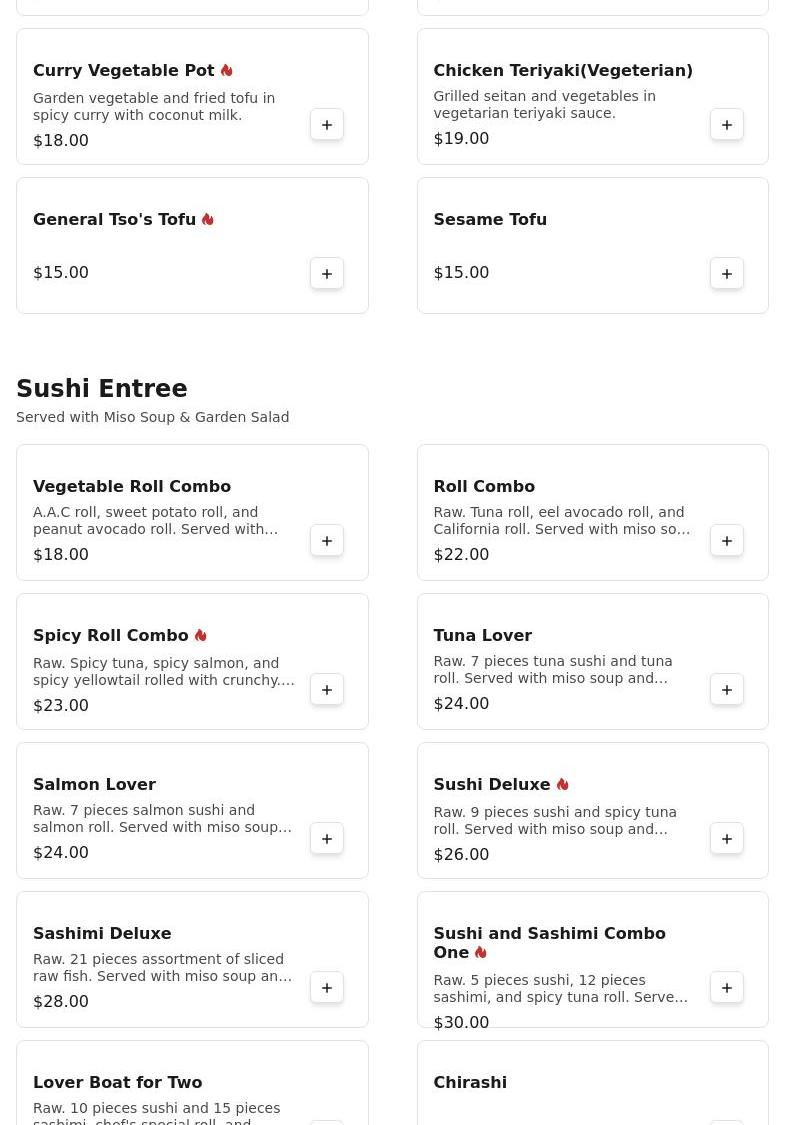The height and width of the screenshot is (1125, 785).
Task: Add Tuna Lover entree to cart
Action: pyautogui.click(x=727, y=690)
